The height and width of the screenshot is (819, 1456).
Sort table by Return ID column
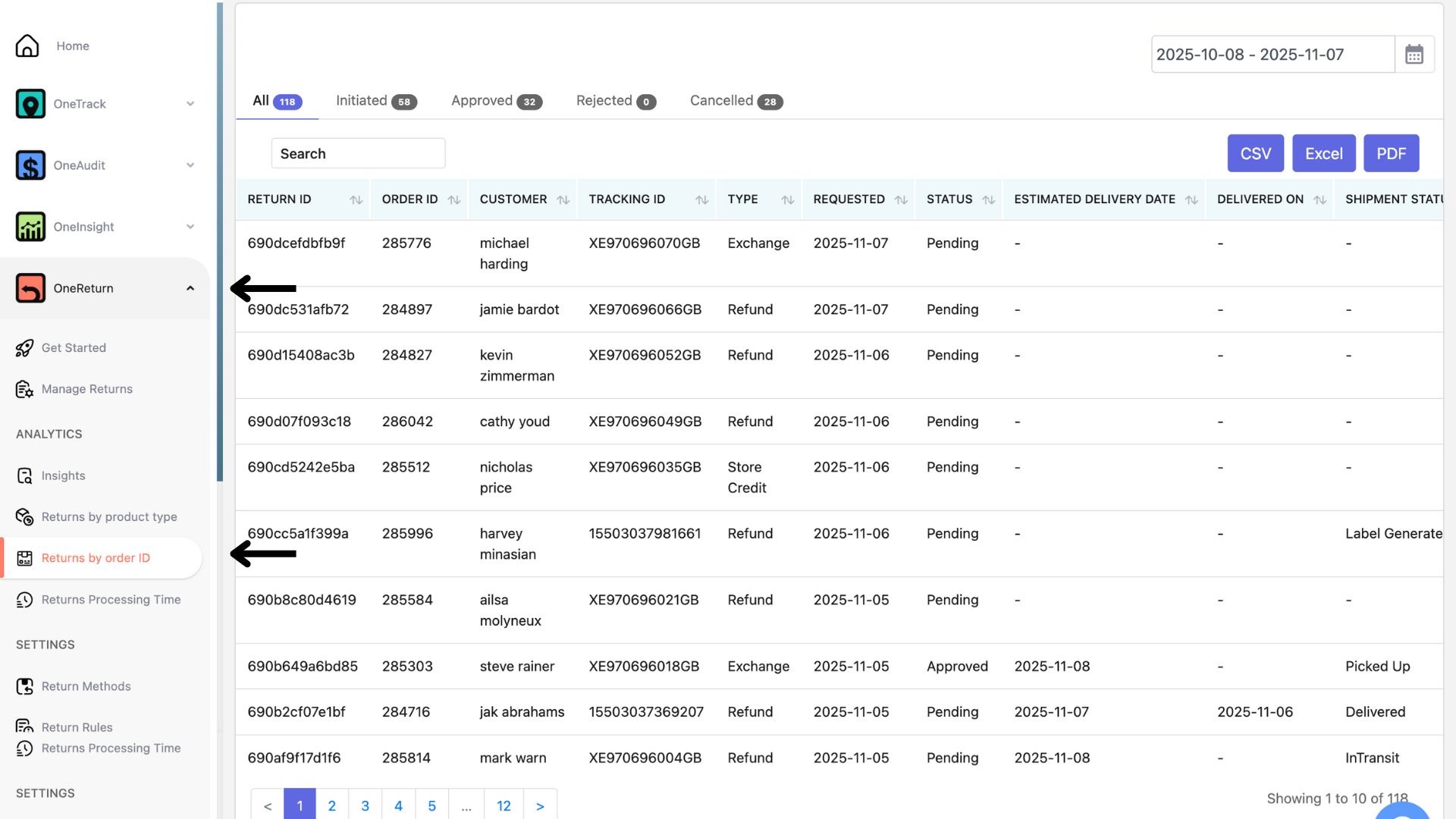[x=356, y=199]
